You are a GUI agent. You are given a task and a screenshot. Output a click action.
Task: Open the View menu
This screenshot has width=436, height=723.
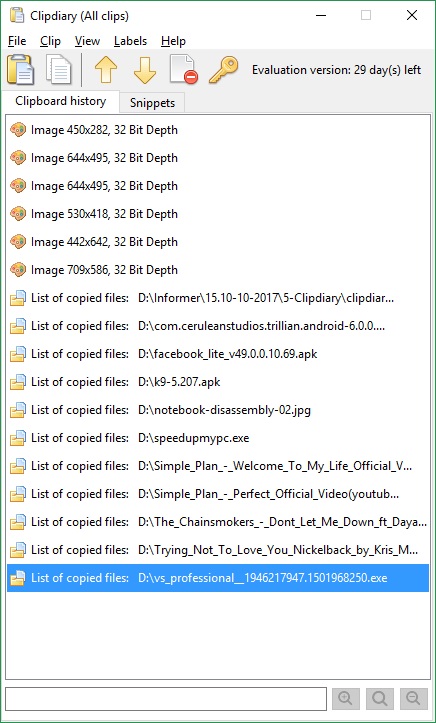click(87, 41)
